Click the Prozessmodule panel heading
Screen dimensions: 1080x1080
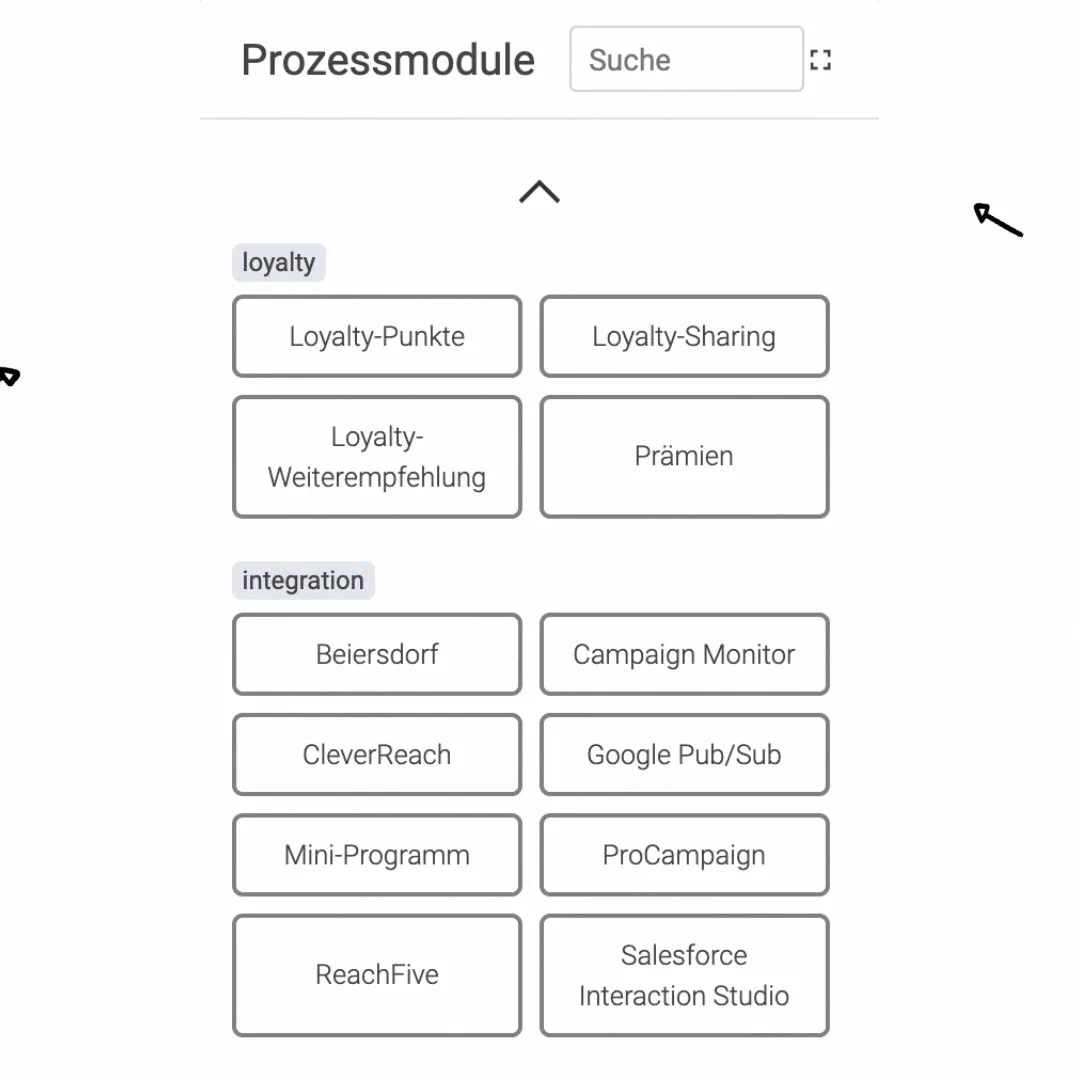coord(388,60)
